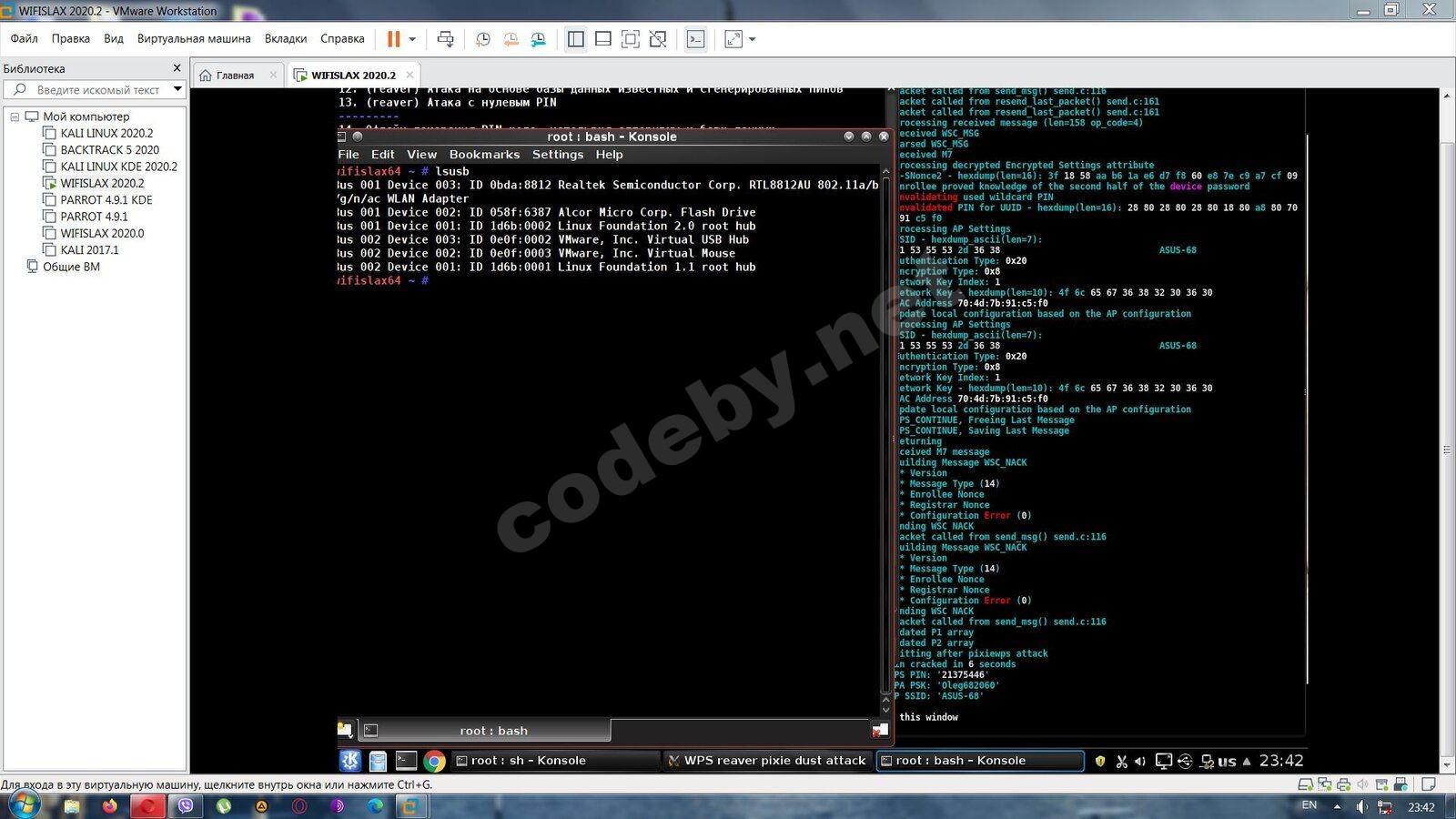The width and height of the screenshot is (1456, 819).
Task: Click the guest volume icon in tray
Action: click(1140, 762)
